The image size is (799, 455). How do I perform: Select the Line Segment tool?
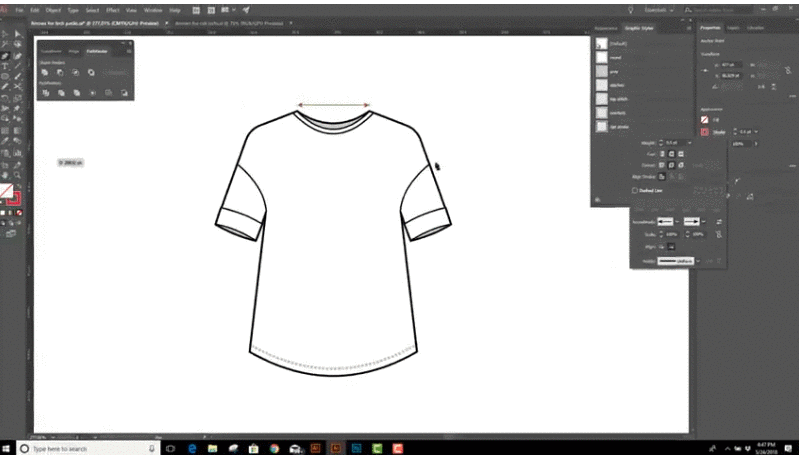[x=18, y=66]
